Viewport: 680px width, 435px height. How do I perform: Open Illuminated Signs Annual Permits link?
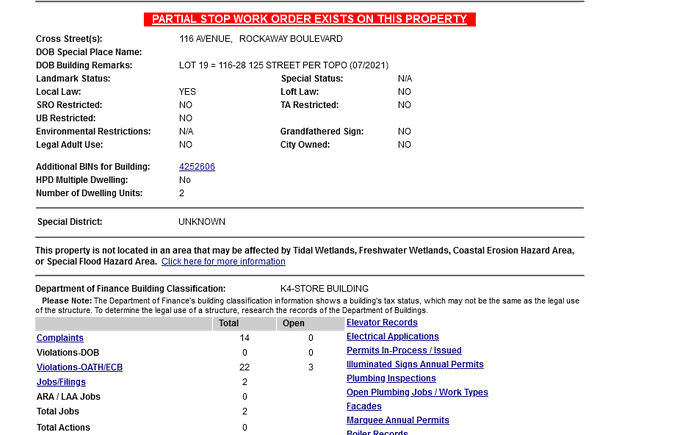click(x=415, y=364)
